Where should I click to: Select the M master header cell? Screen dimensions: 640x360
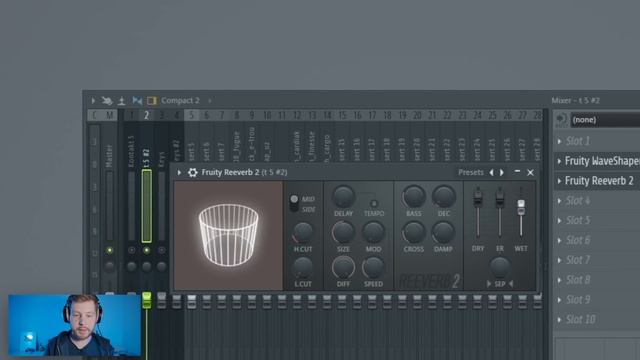(109, 116)
